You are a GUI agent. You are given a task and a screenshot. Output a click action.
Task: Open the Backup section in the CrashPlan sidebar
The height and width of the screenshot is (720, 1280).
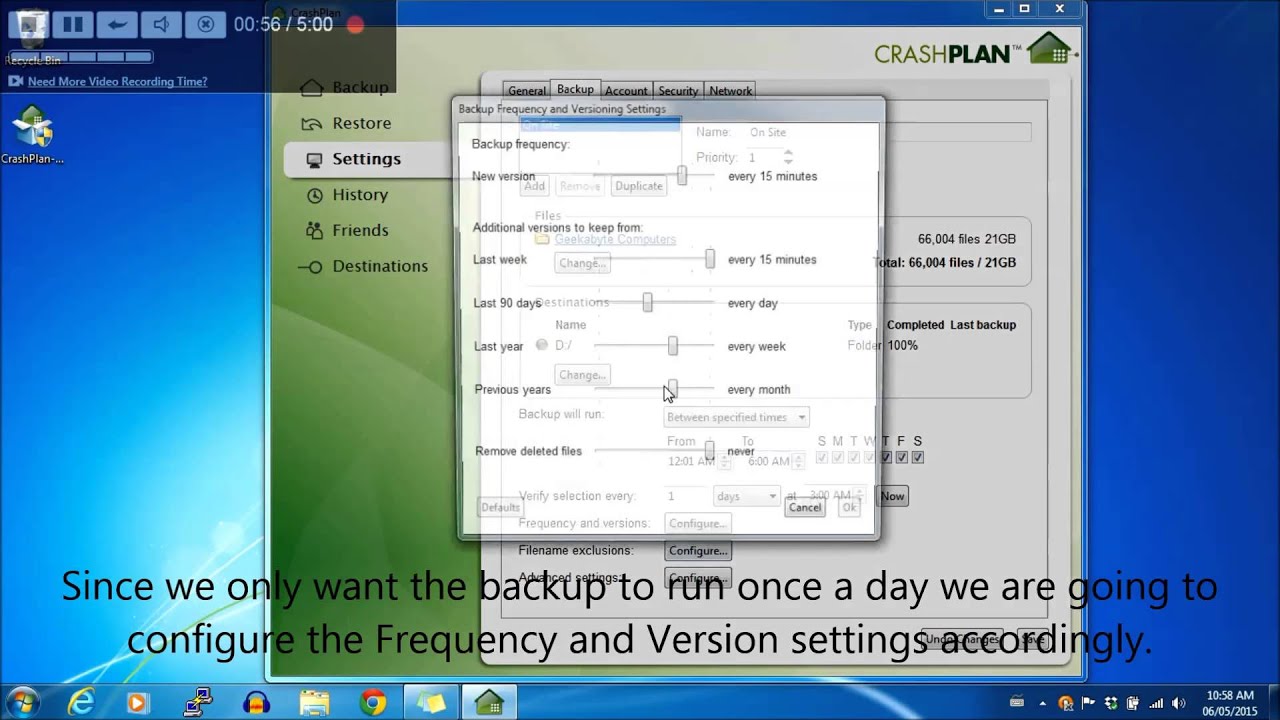pos(346,87)
